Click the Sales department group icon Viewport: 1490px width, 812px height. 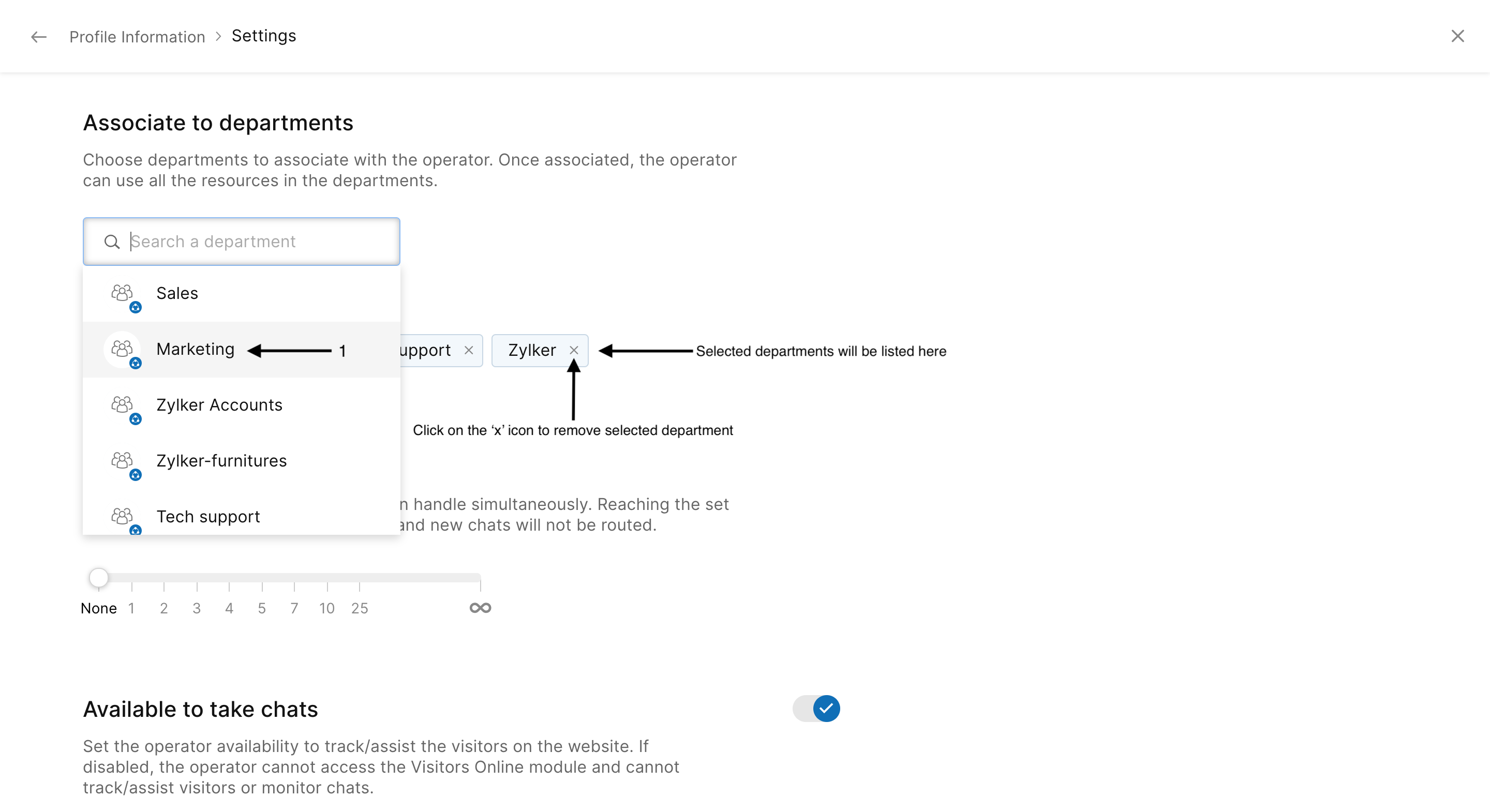pyautogui.click(x=123, y=294)
